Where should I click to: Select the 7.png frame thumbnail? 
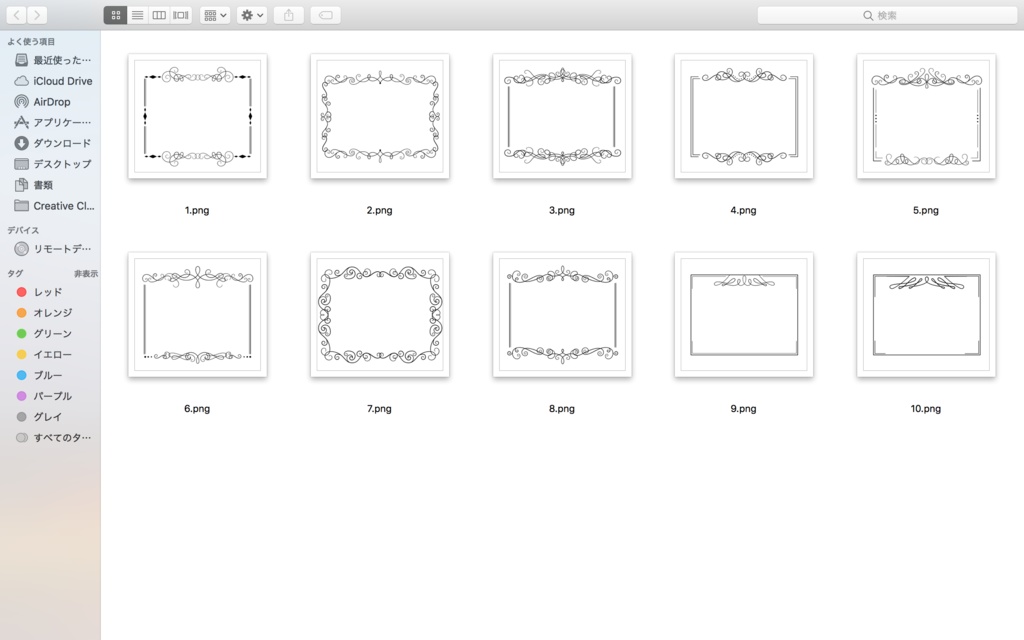(x=379, y=315)
